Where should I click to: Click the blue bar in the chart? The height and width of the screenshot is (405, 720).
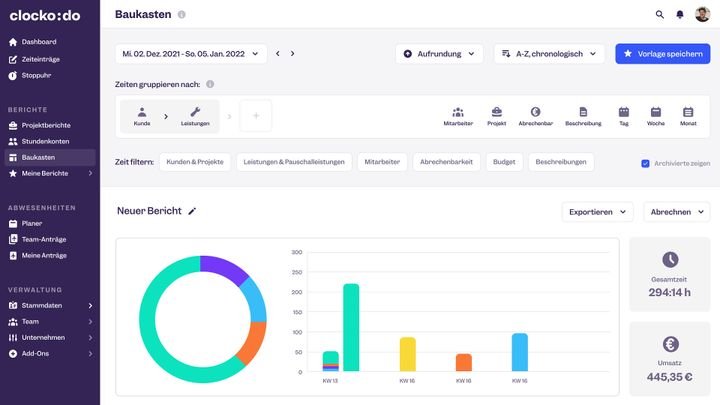click(x=519, y=352)
